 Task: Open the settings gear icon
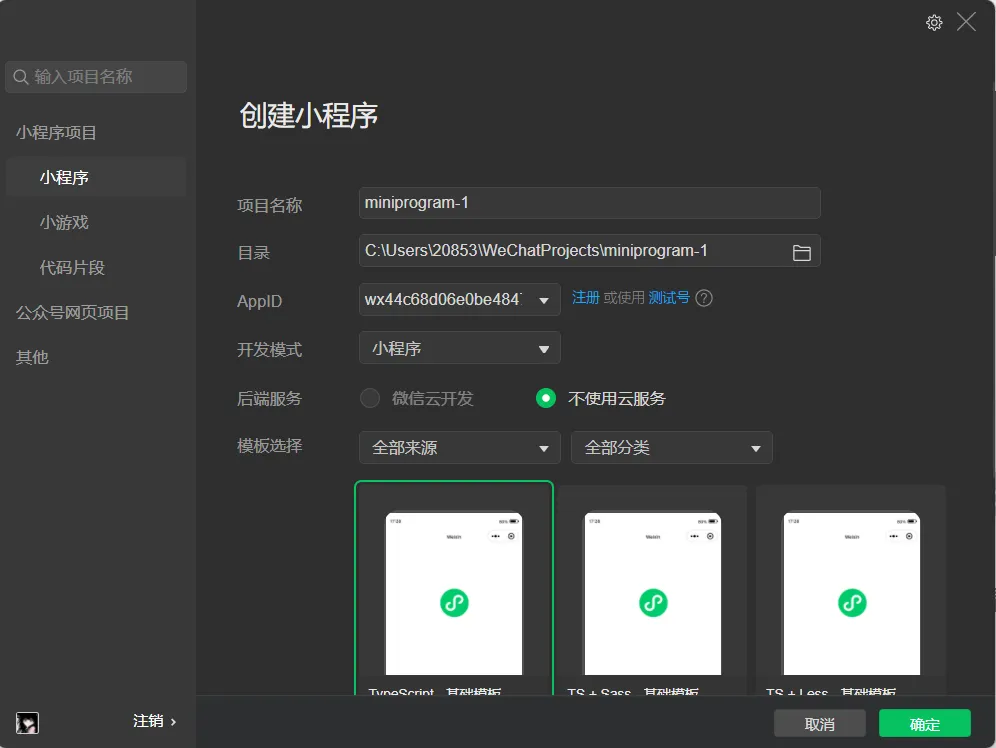(934, 23)
